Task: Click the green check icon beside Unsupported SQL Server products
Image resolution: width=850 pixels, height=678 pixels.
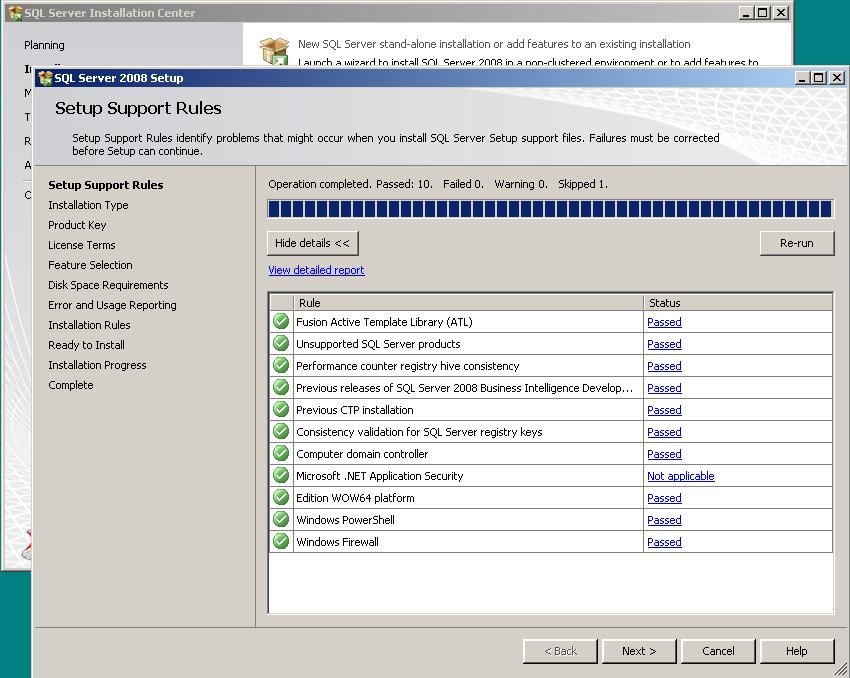Action: (281, 344)
